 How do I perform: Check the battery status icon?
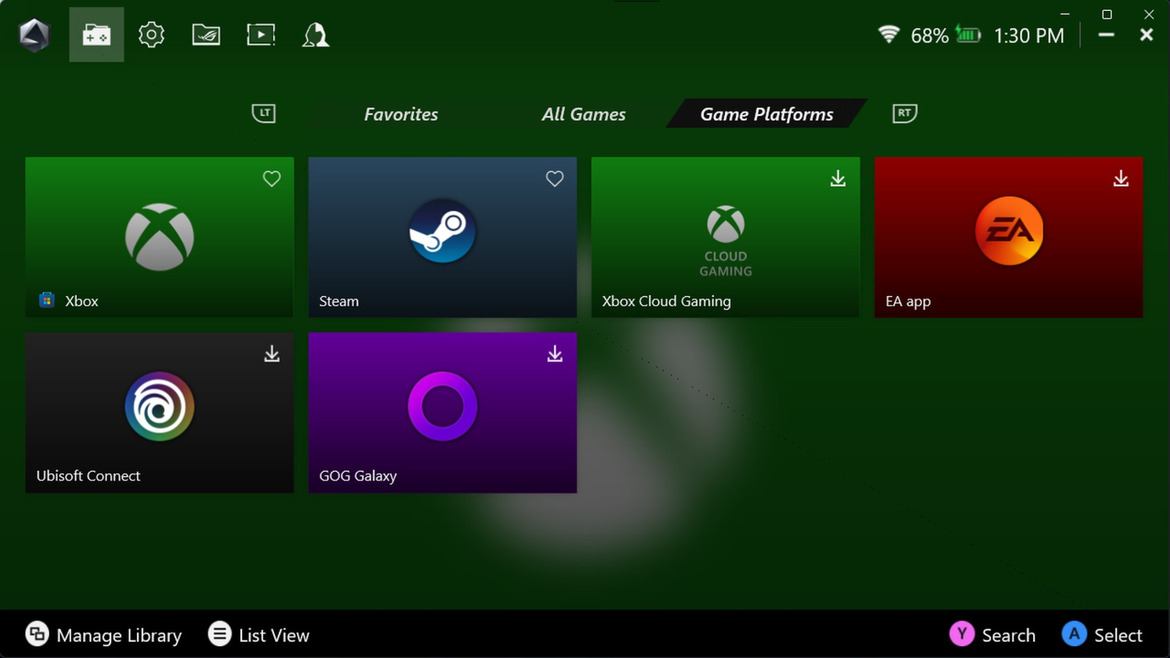(968, 34)
